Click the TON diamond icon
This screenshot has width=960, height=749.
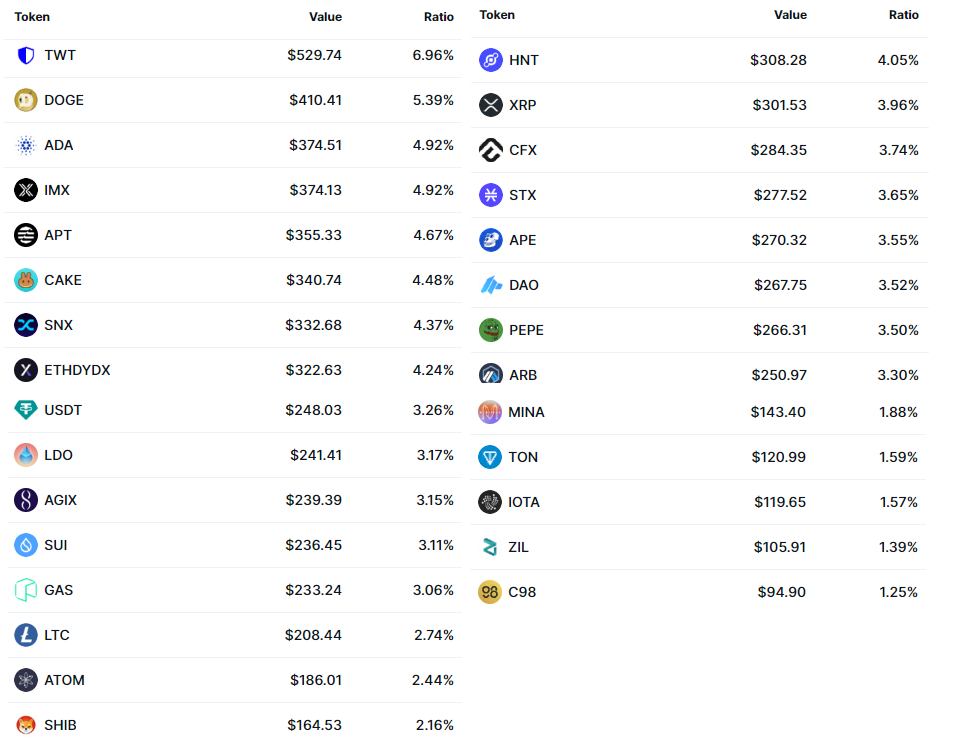[490, 457]
